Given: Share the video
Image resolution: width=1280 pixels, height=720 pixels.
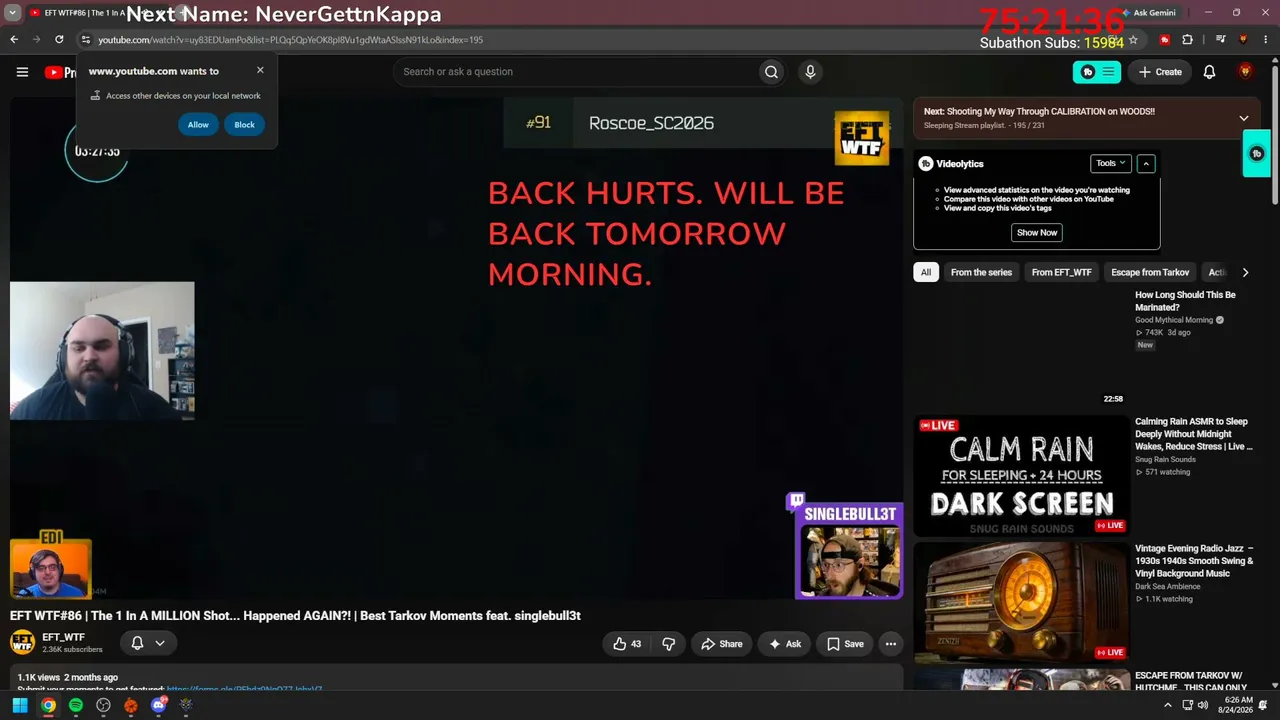Looking at the screenshot, I should tap(721, 644).
